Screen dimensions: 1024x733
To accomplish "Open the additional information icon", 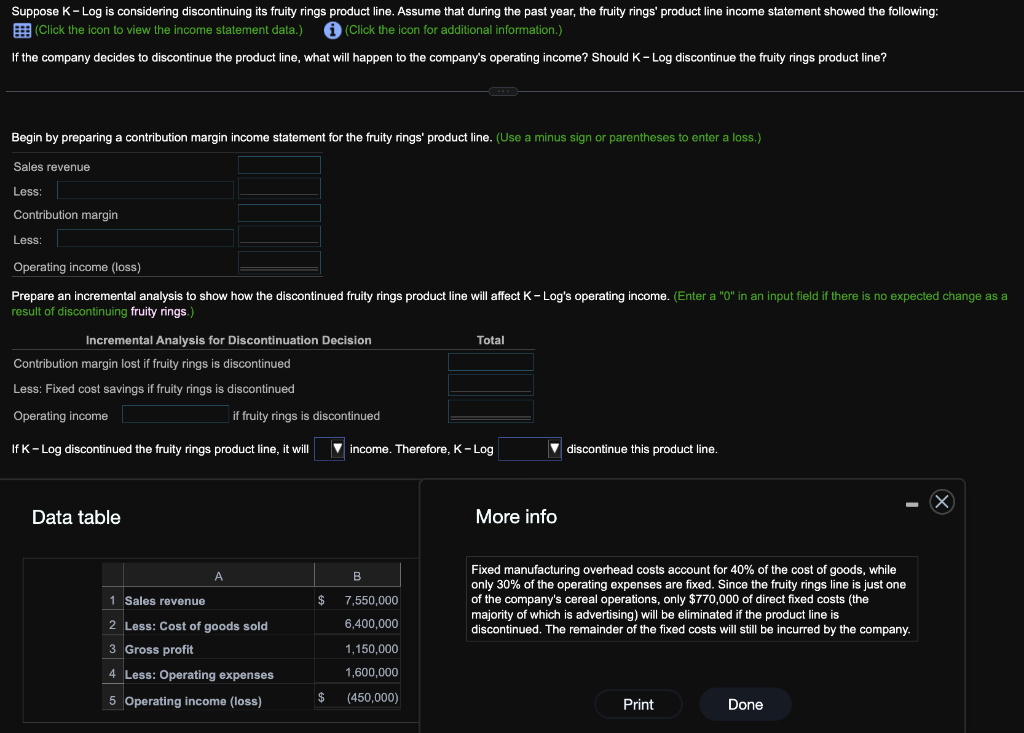I will click(x=332, y=31).
